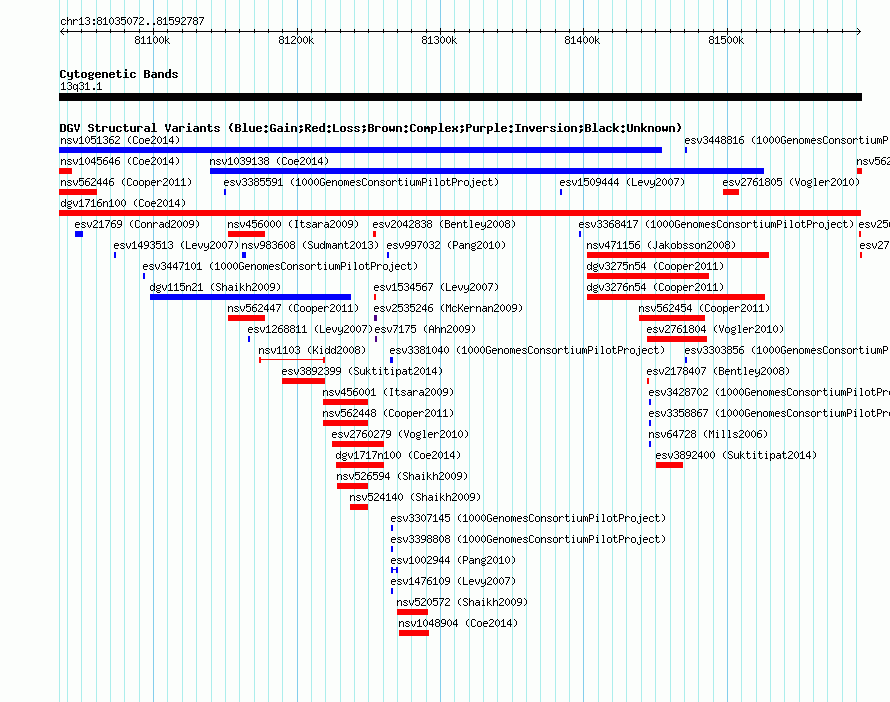This screenshot has width=890, height=702.
Task: Click esv1268811 (Levy2007) label
Action: [310, 329]
